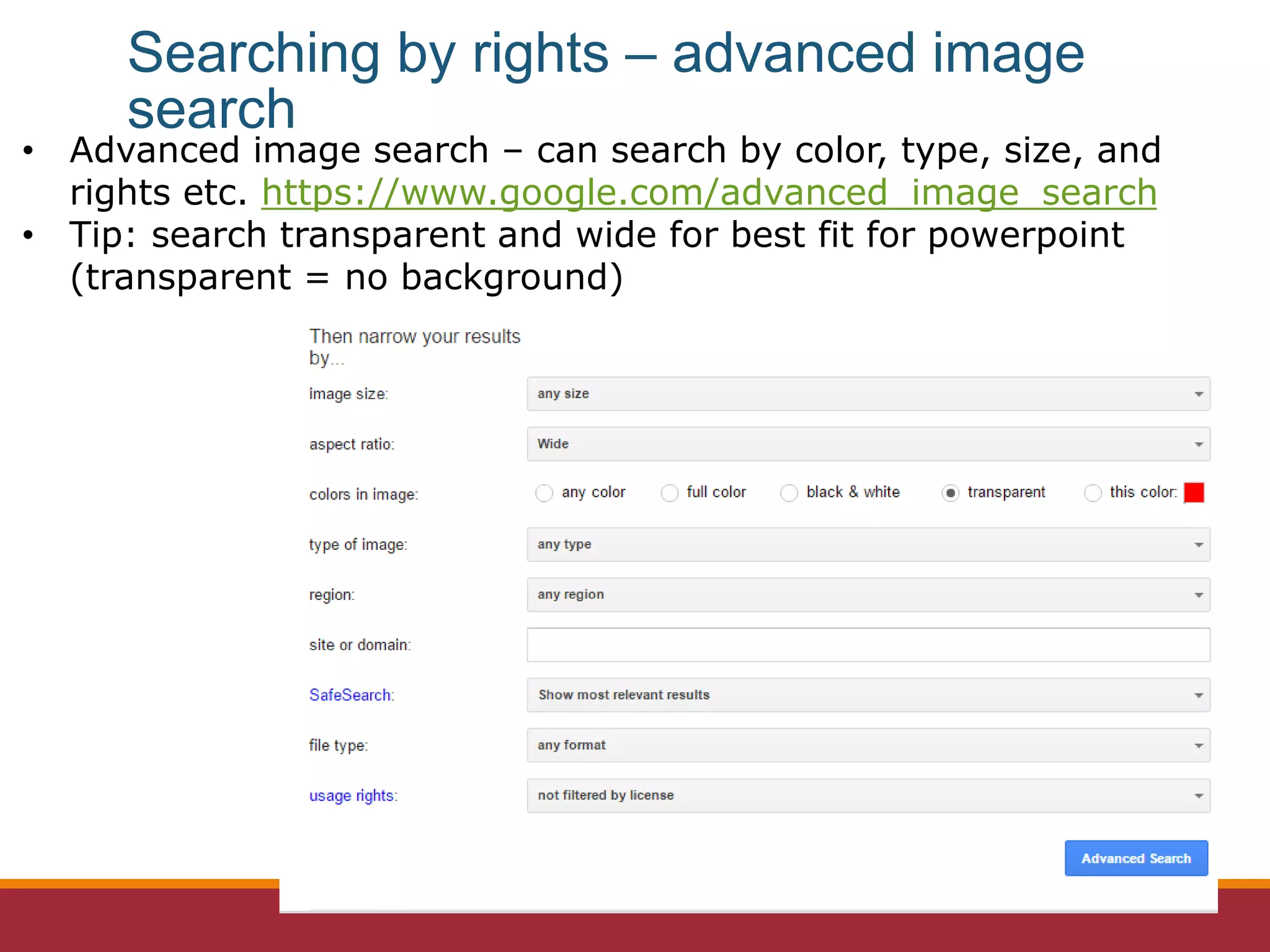This screenshot has height=952, width=1270.
Task: Open the usage rights license dropdown
Action: 868,795
